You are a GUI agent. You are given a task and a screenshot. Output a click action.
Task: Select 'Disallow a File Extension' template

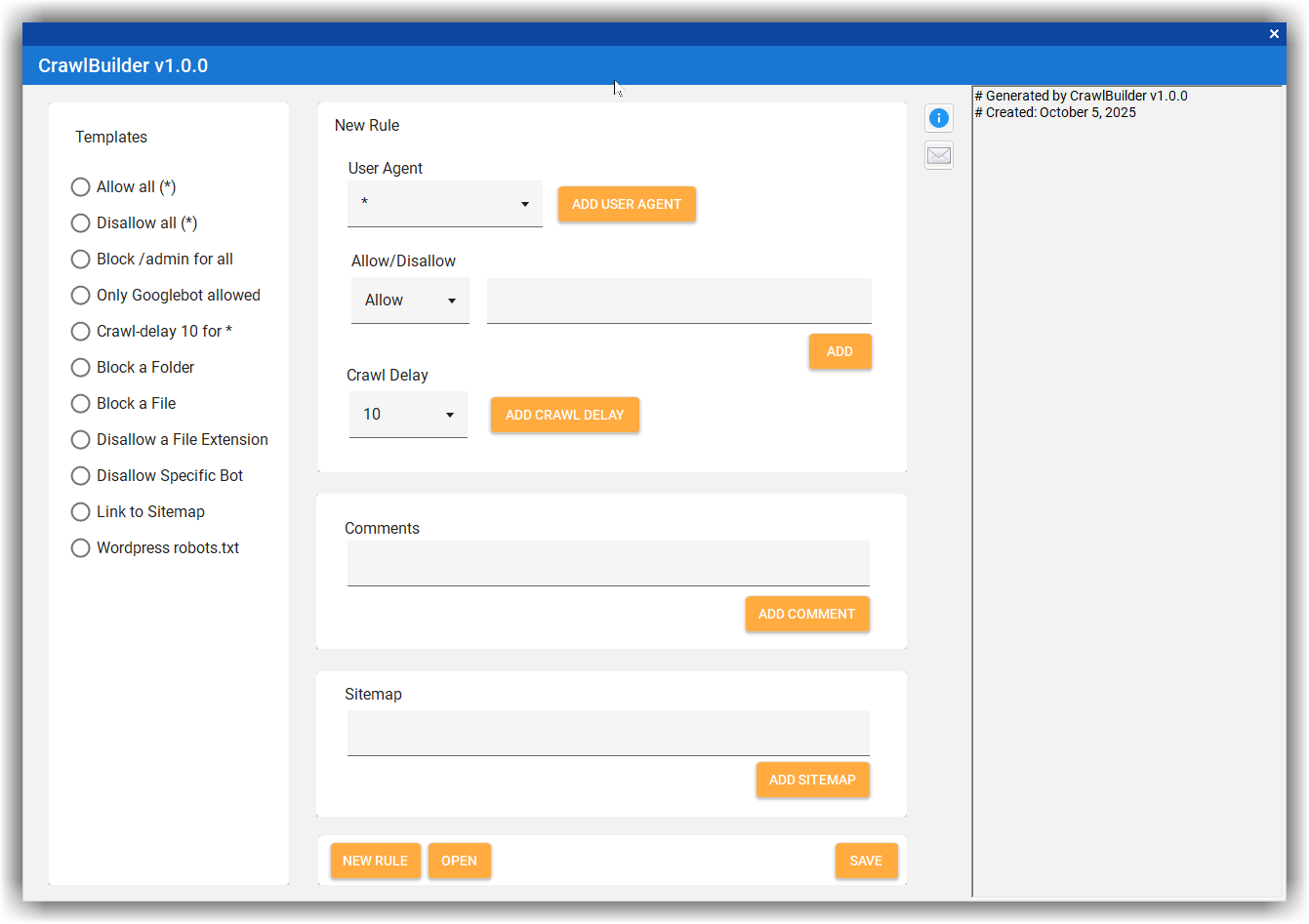pyautogui.click(x=81, y=440)
